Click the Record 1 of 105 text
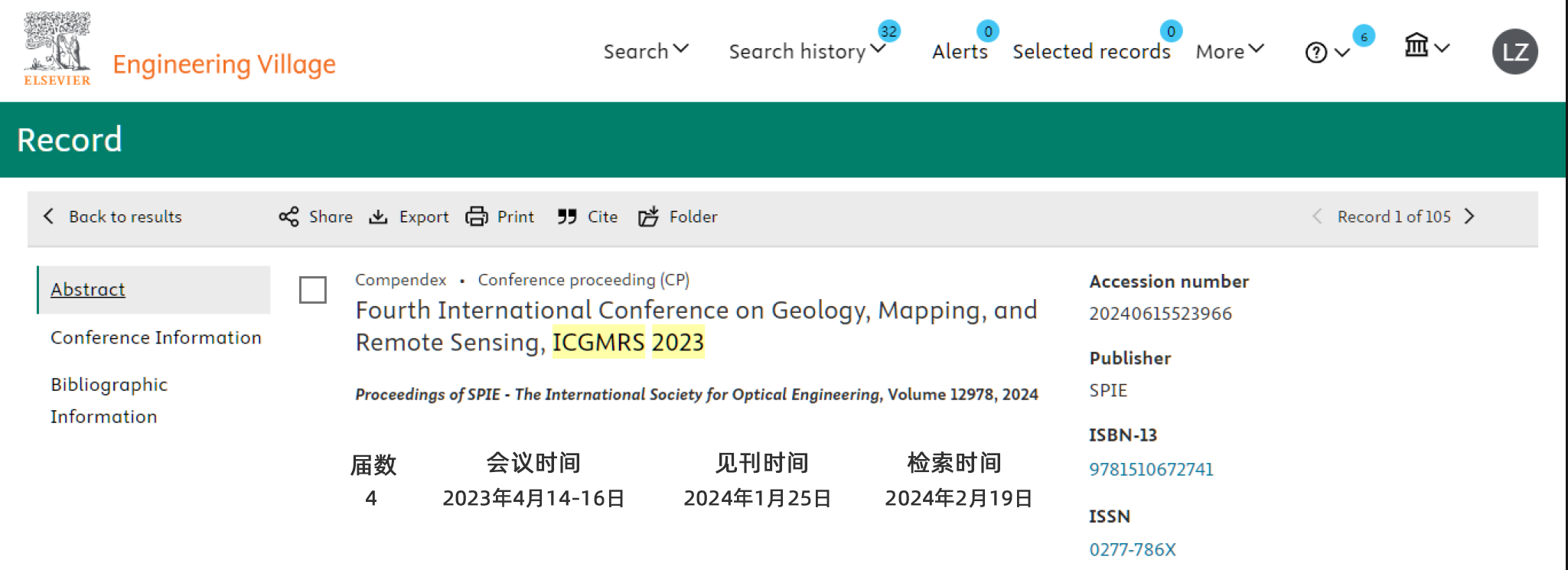Image resolution: width=1568 pixels, height=570 pixels. (x=1394, y=217)
